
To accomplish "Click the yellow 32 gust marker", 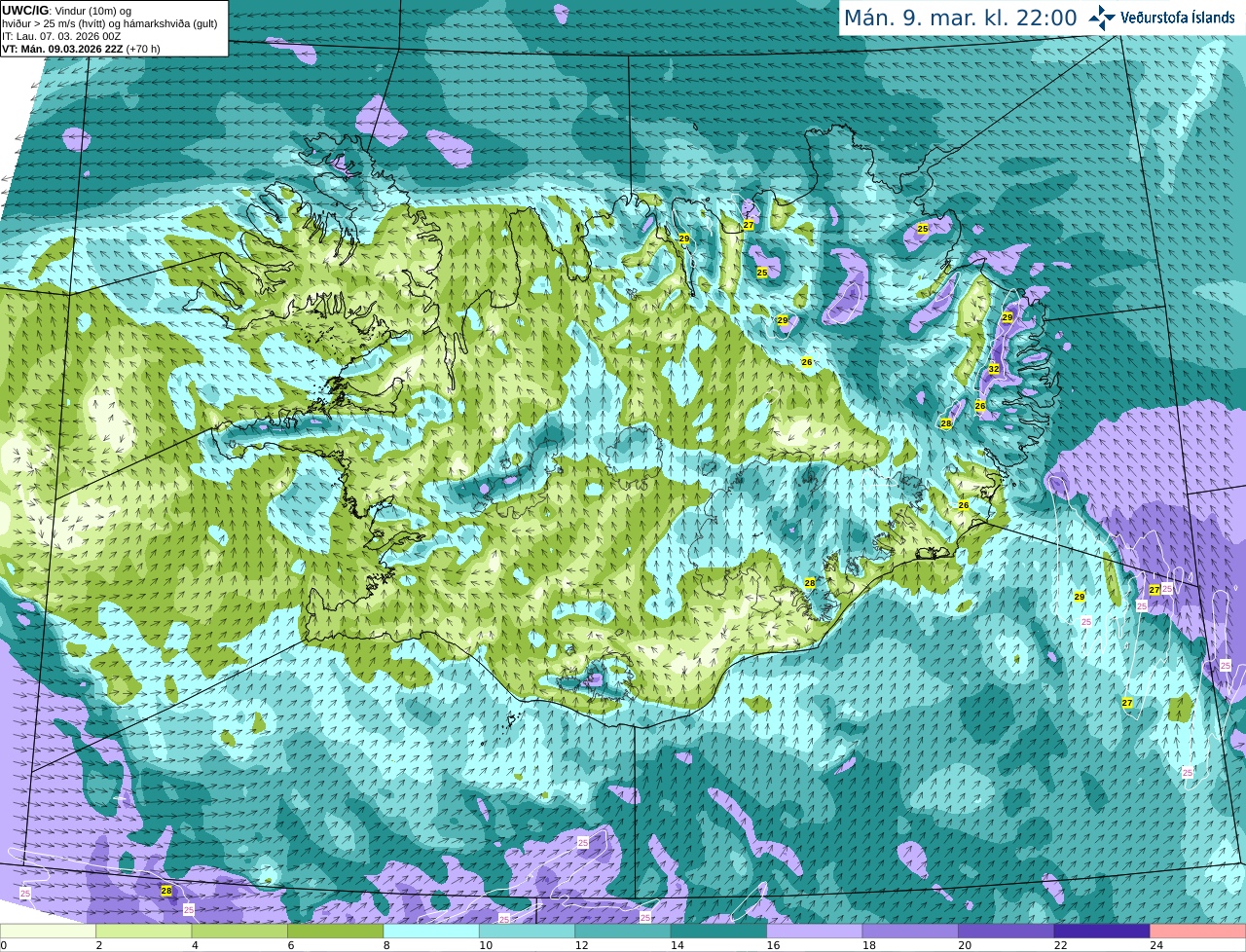I will [994, 369].
